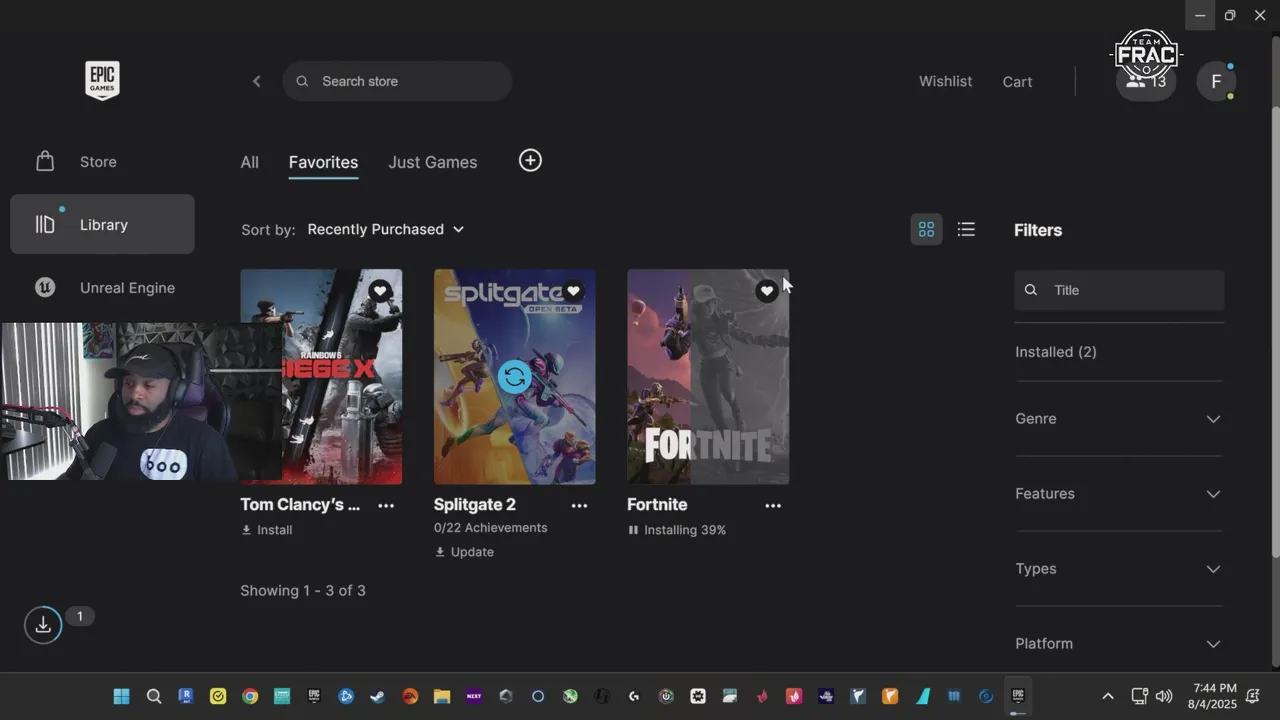The width and height of the screenshot is (1280, 720).
Task: Click the 0/22 Achievements text
Action: point(490,527)
